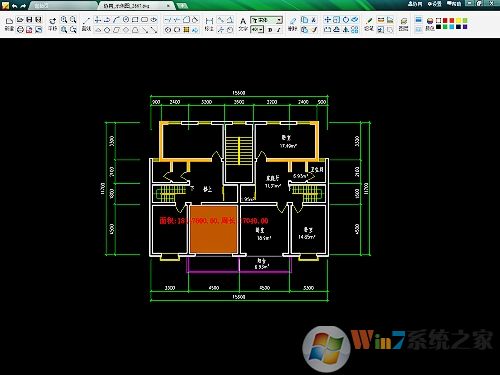
Task: Toggle bold text formatting
Action: [x=270, y=30]
